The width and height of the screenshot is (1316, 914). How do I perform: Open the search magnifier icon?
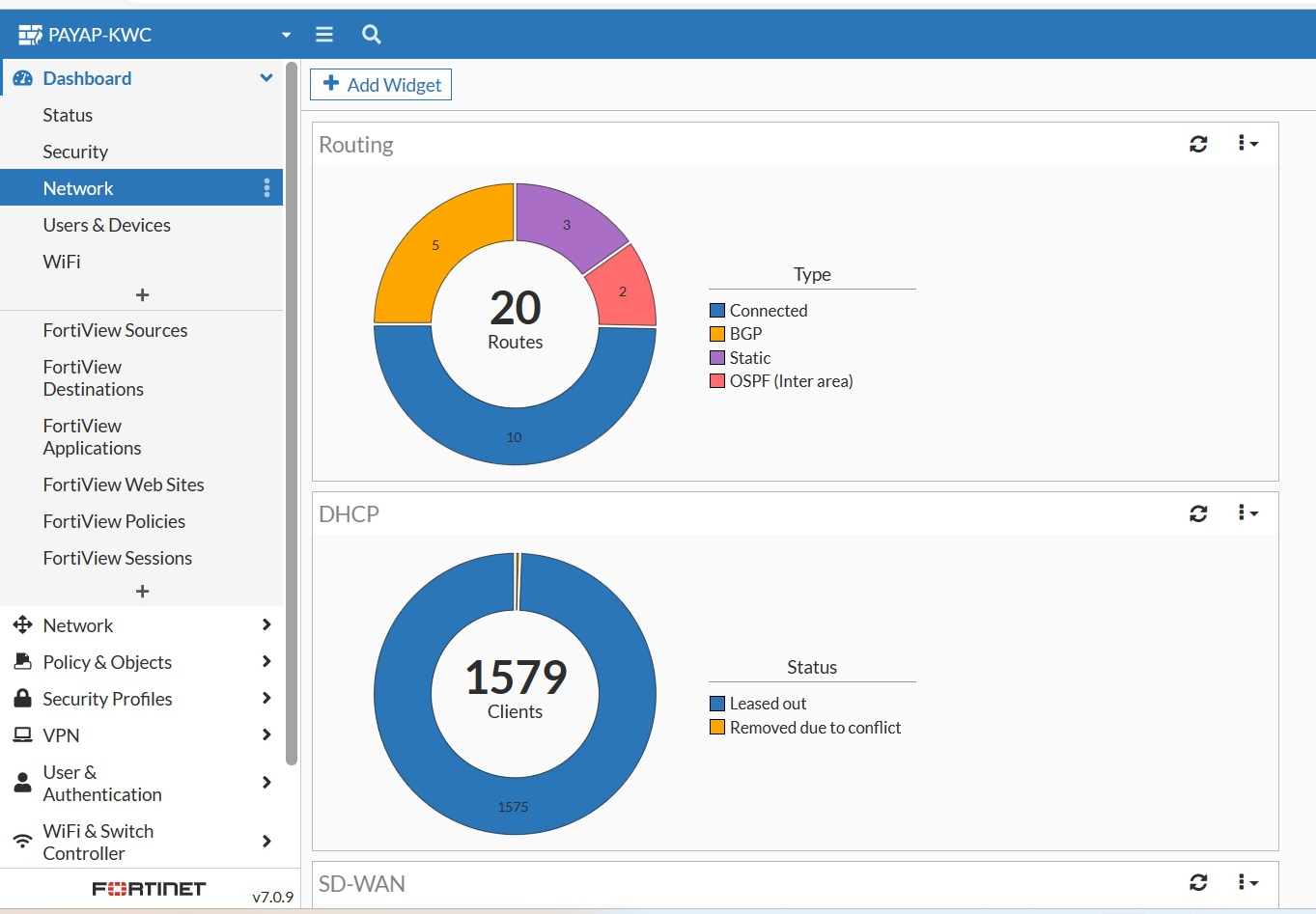(372, 35)
